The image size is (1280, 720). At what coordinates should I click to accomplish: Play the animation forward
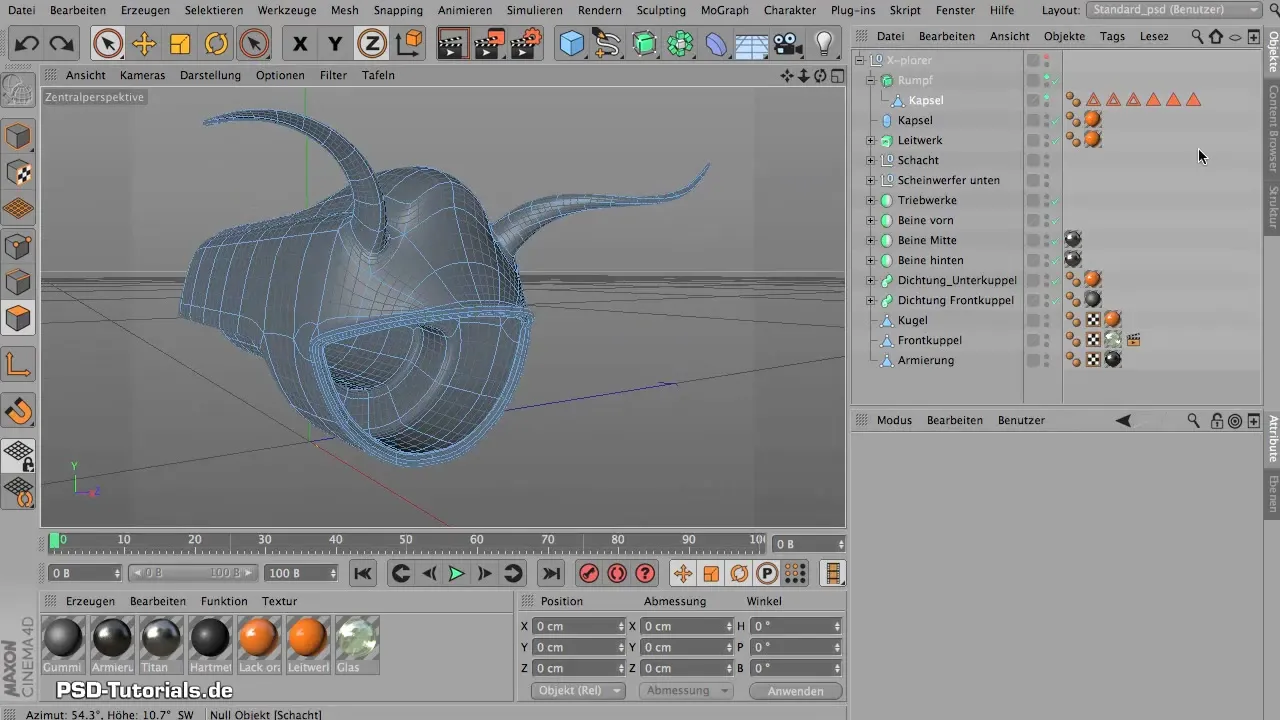coord(456,573)
